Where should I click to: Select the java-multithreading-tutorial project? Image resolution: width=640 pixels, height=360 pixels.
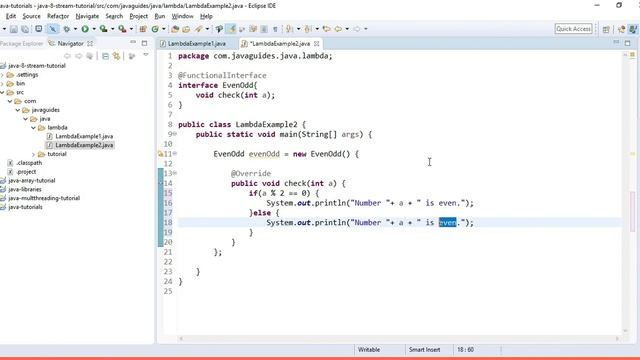[44, 198]
